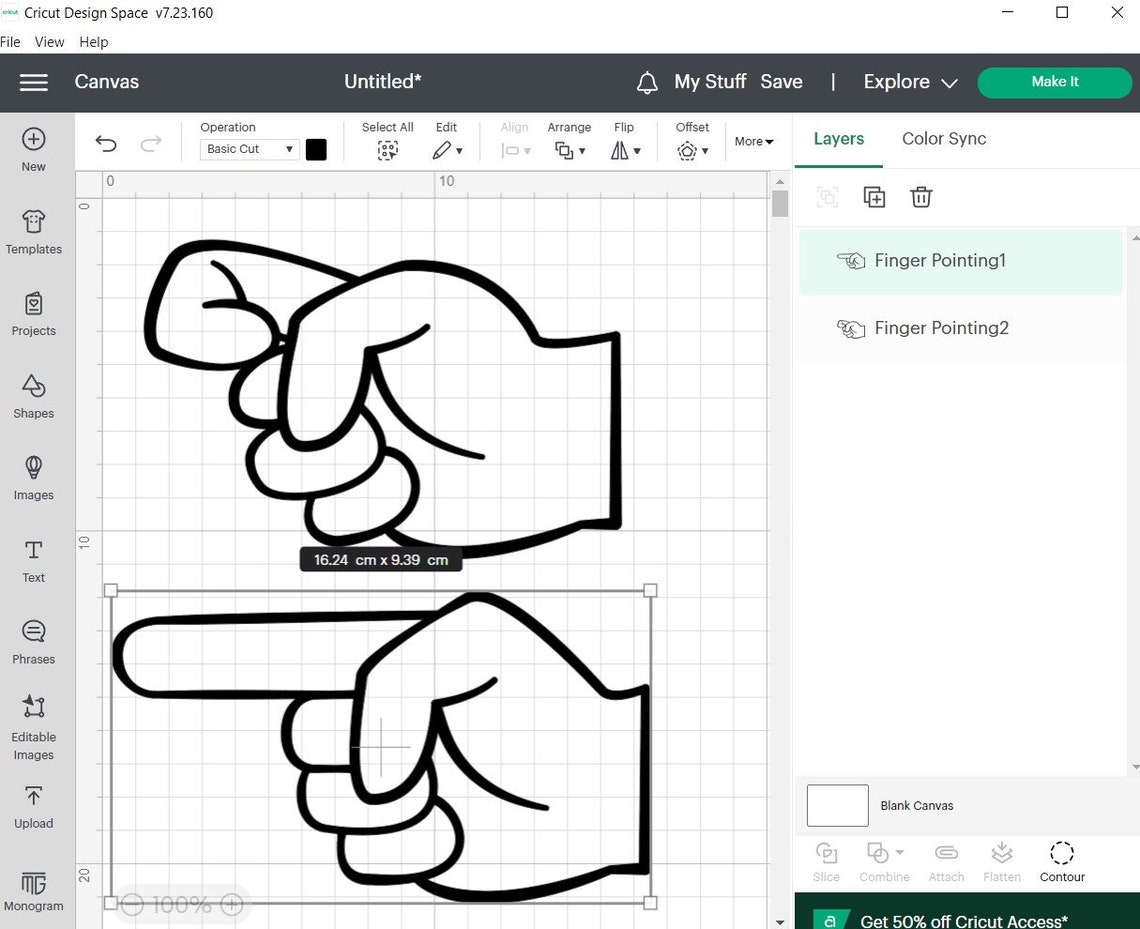Open the black color swatch picker
This screenshot has height=929, width=1140.
coord(316,149)
